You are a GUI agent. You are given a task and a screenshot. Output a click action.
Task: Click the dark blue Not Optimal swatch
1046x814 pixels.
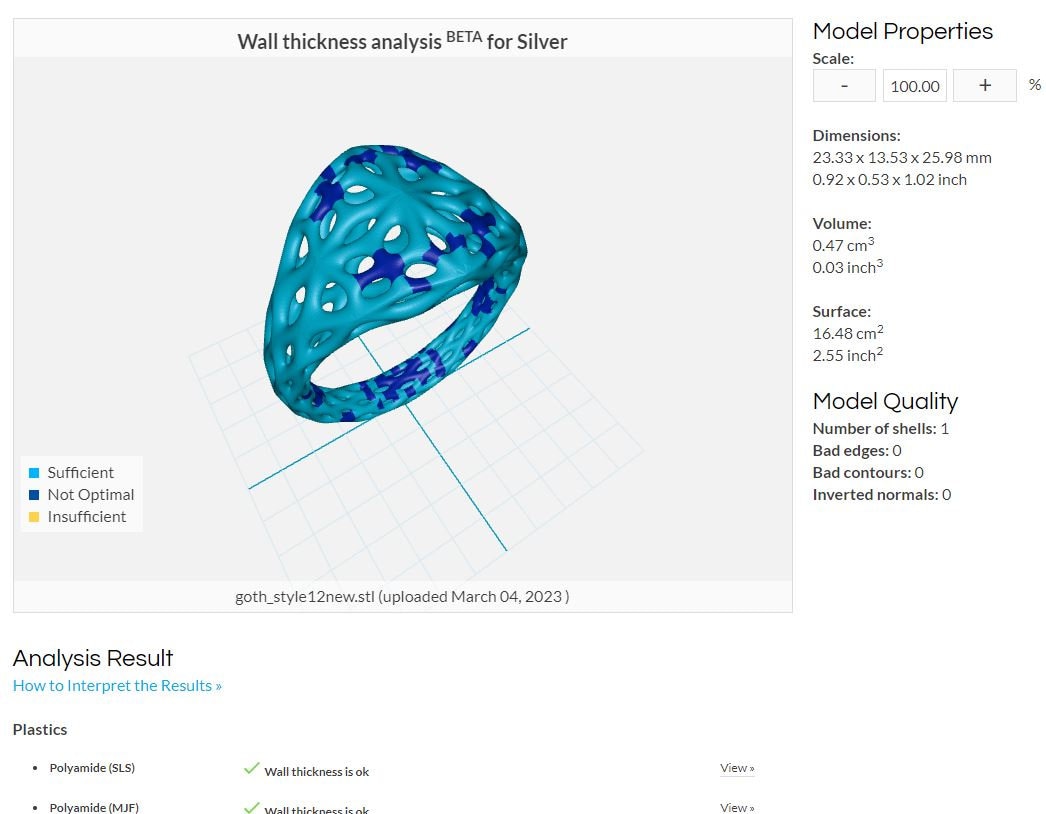click(34, 495)
